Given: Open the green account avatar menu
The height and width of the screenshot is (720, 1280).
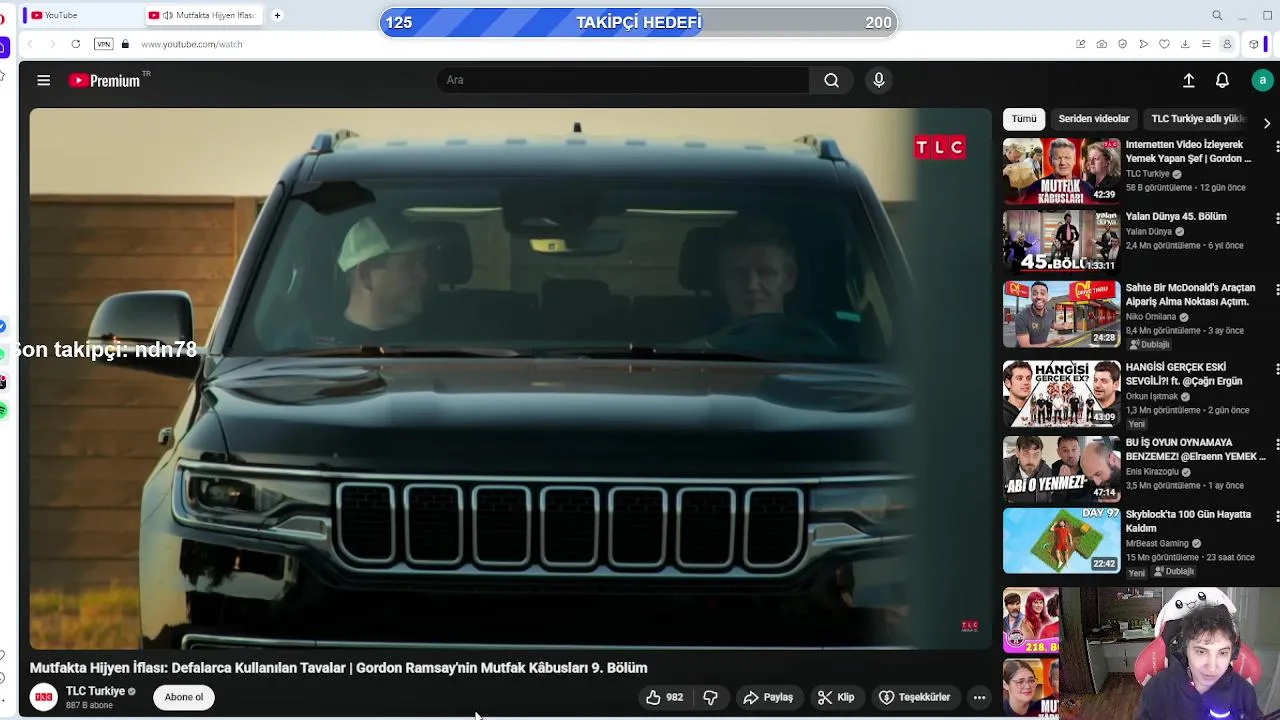Looking at the screenshot, I should point(1262,81).
